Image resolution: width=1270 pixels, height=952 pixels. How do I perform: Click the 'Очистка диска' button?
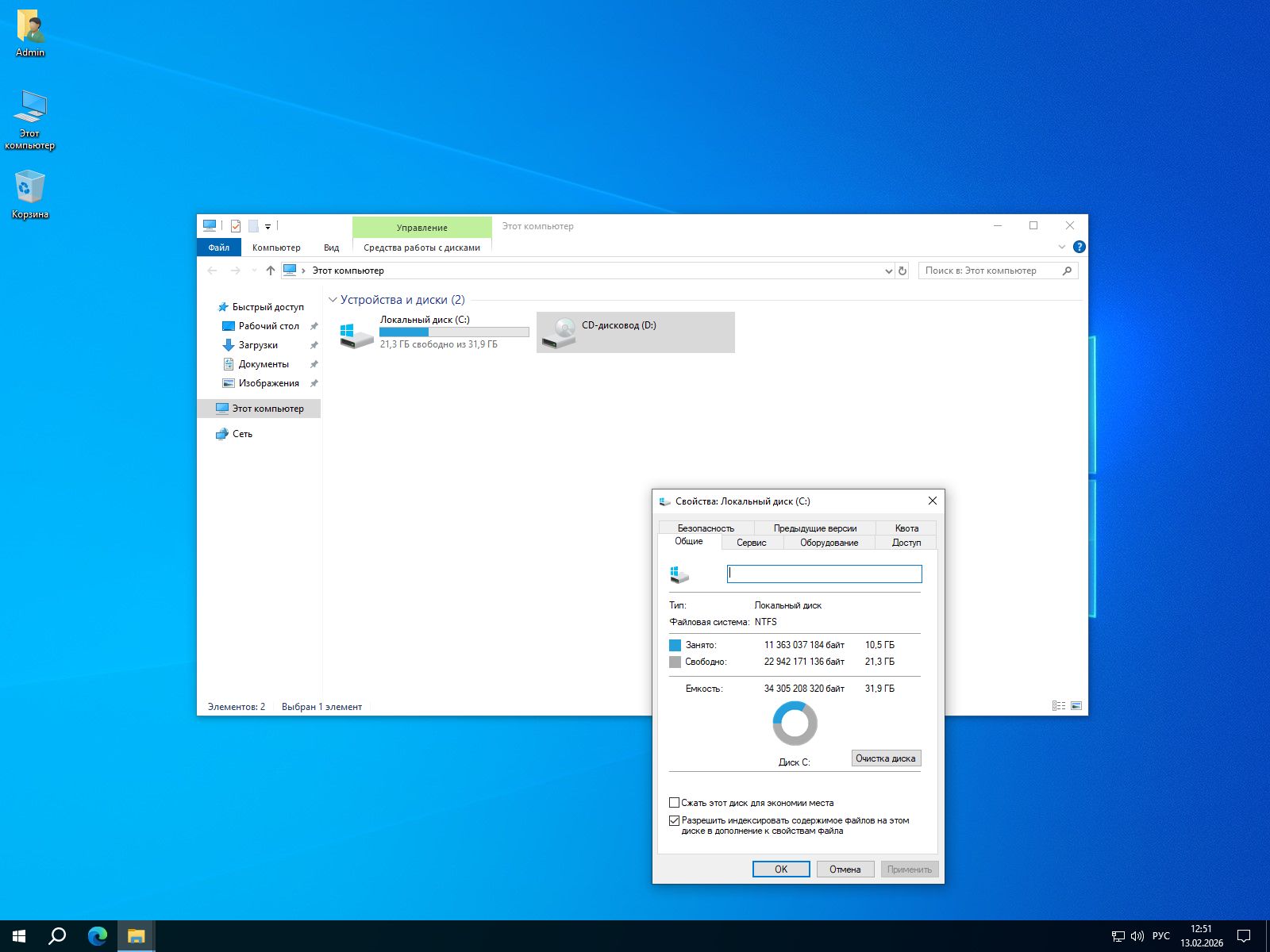885,758
